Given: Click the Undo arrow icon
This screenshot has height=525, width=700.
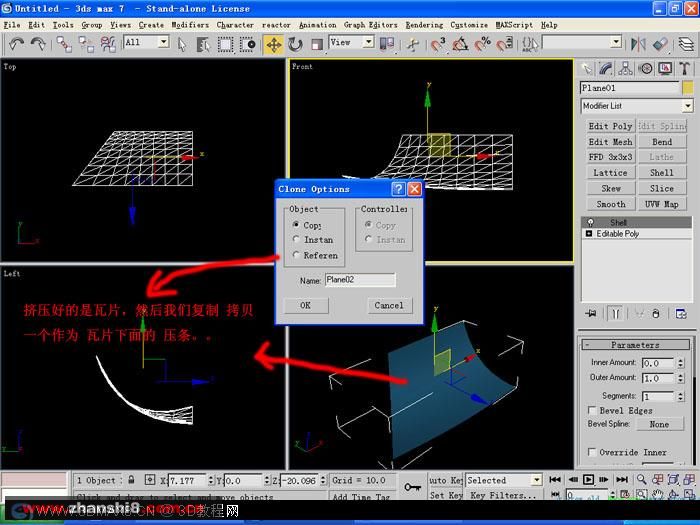Looking at the screenshot, I should click(17, 44).
